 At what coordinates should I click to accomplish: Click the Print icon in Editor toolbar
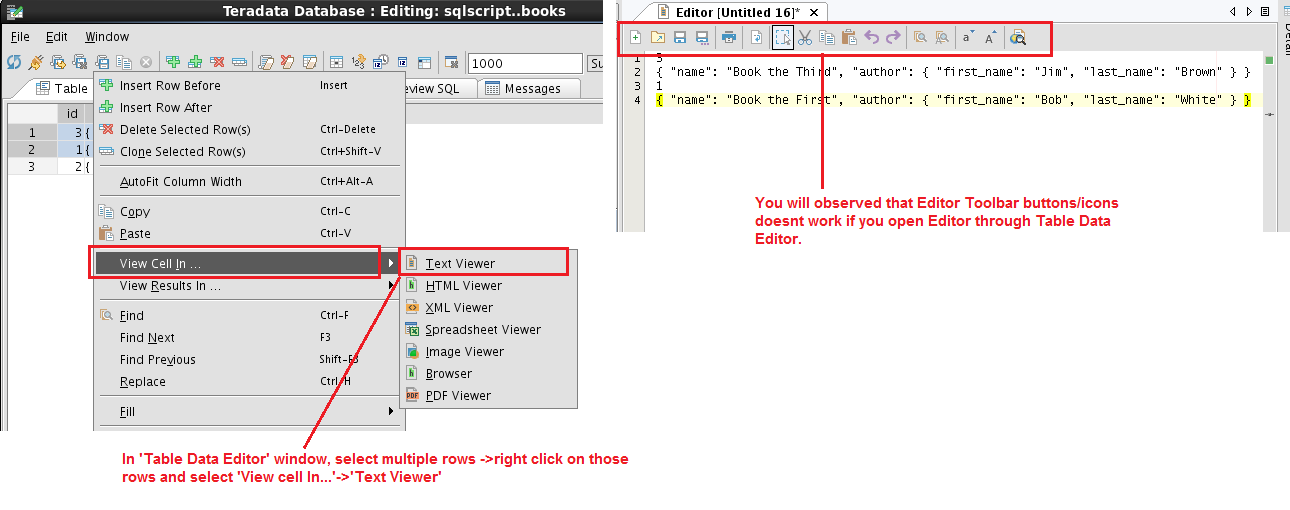[x=729, y=38]
